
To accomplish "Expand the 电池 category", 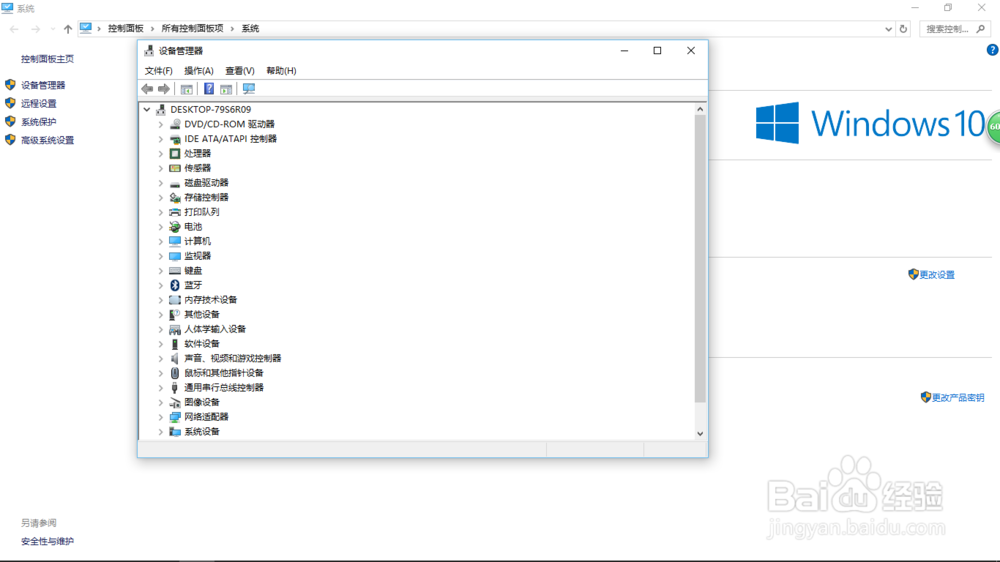I will [x=161, y=227].
